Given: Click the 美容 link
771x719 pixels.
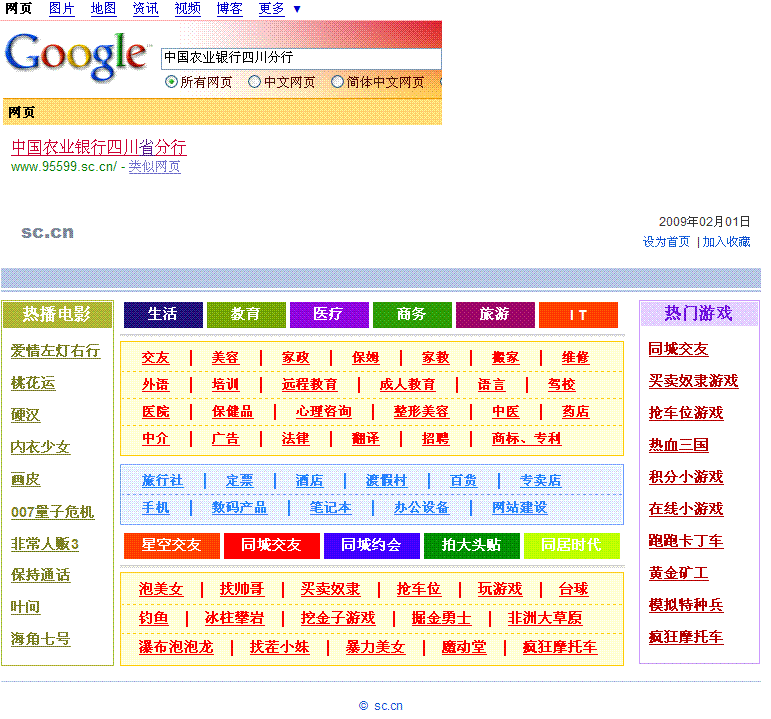Looking at the screenshot, I should coord(225,358).
